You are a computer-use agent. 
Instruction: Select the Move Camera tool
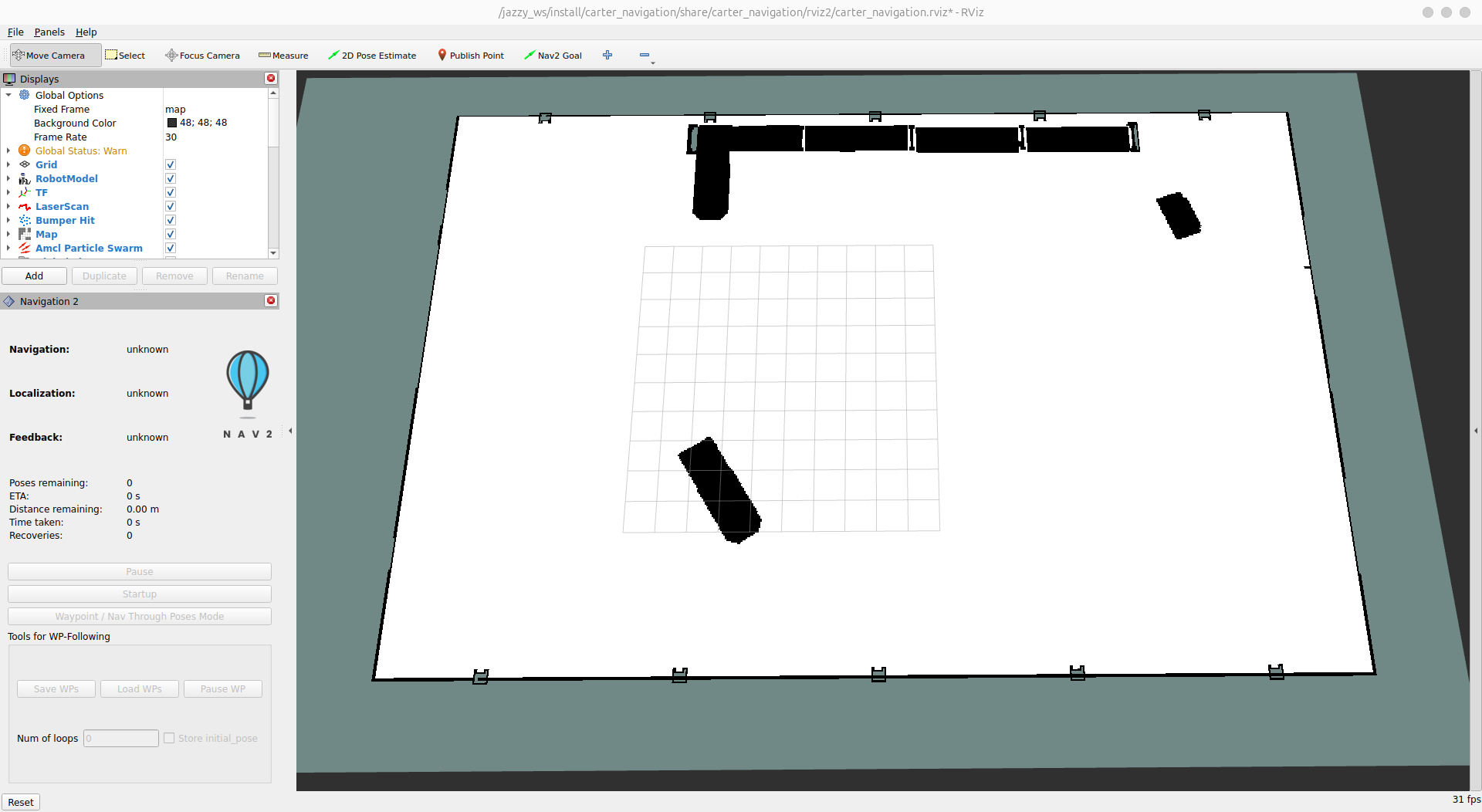(49, 56)
